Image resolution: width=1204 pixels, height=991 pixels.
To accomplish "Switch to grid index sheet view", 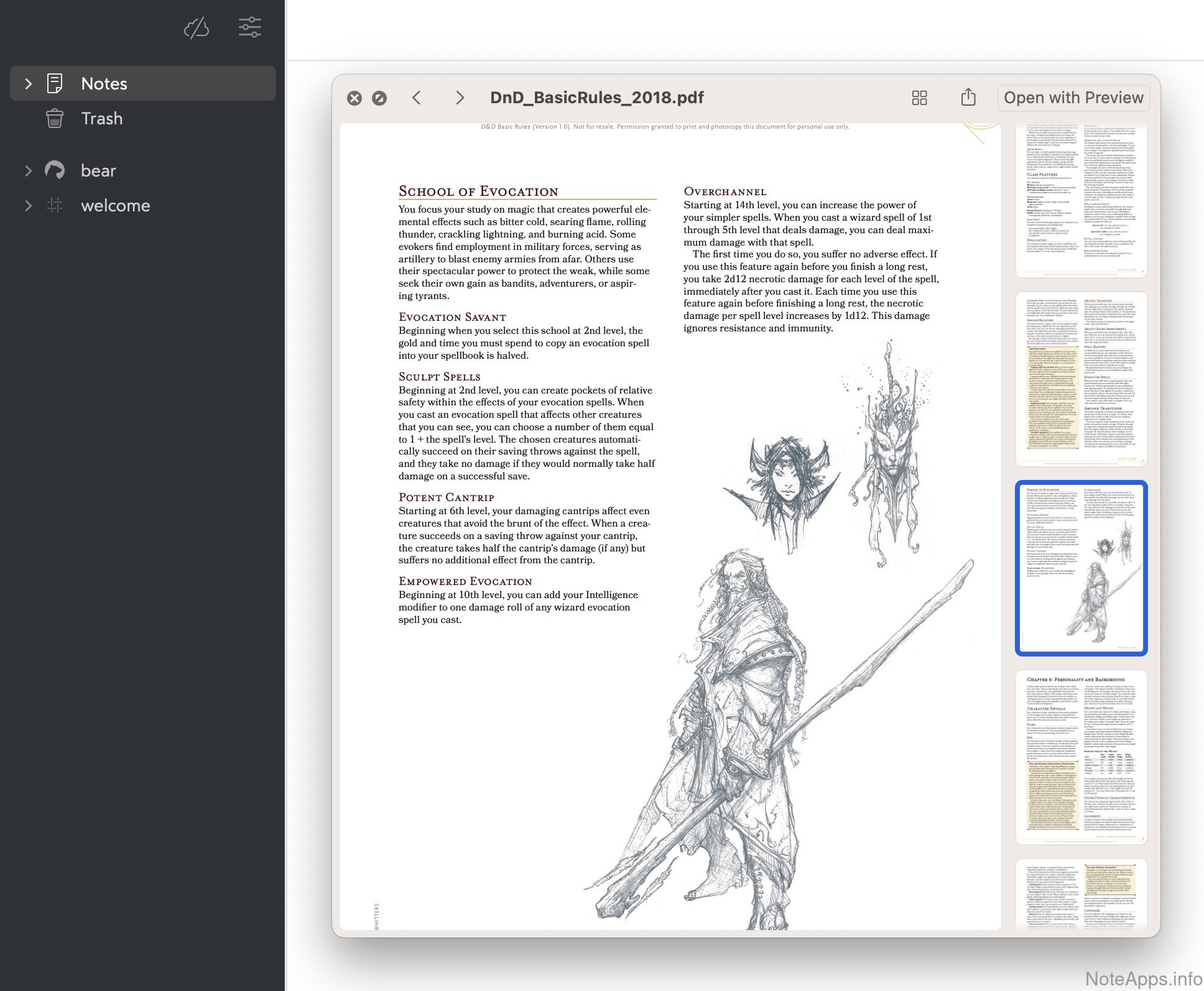I will tap(919, 98).
